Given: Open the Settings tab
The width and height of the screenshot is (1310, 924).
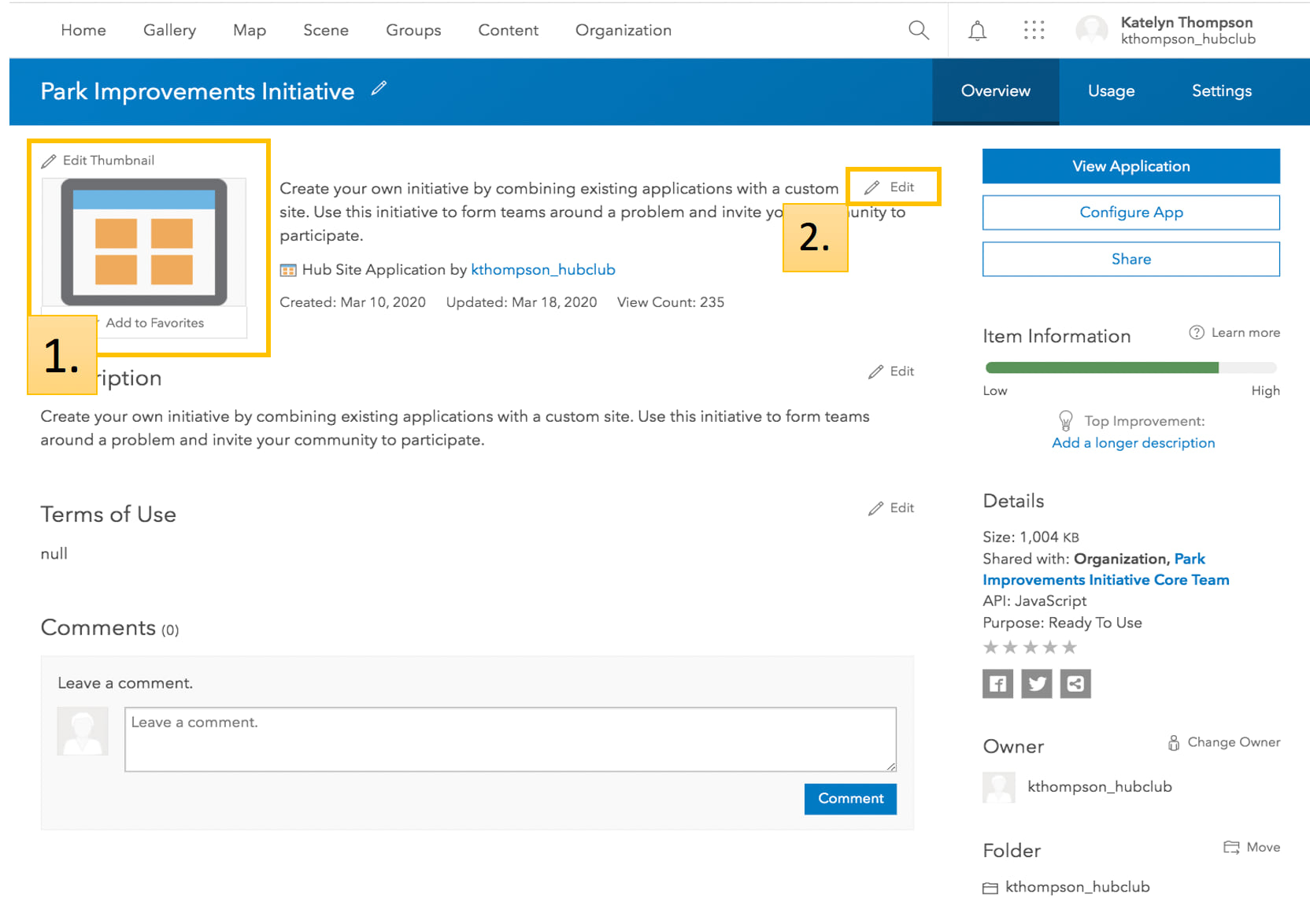Looking at the screenshot, I should coord(1221,91).
